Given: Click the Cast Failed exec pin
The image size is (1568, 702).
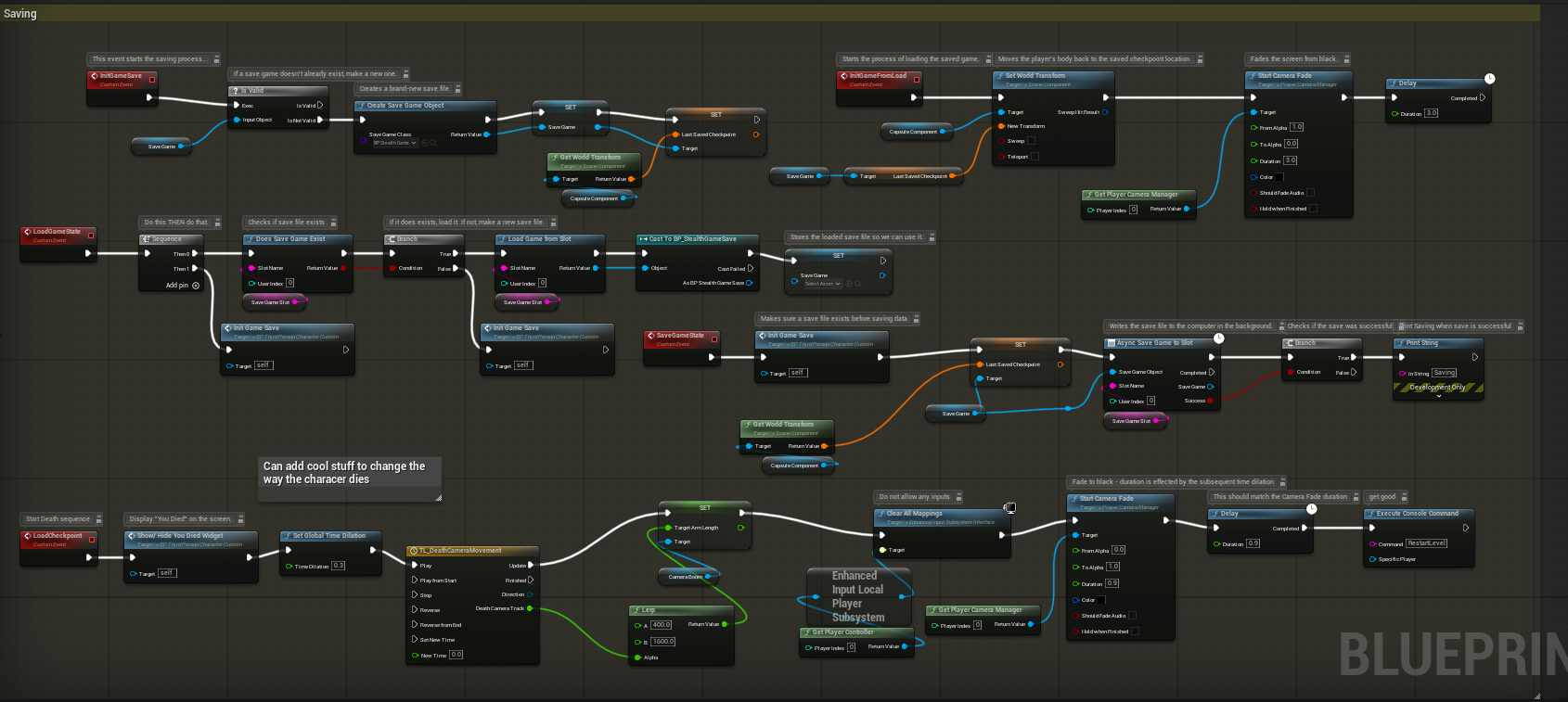Looking at the screenshot, I should coord(751,269).
